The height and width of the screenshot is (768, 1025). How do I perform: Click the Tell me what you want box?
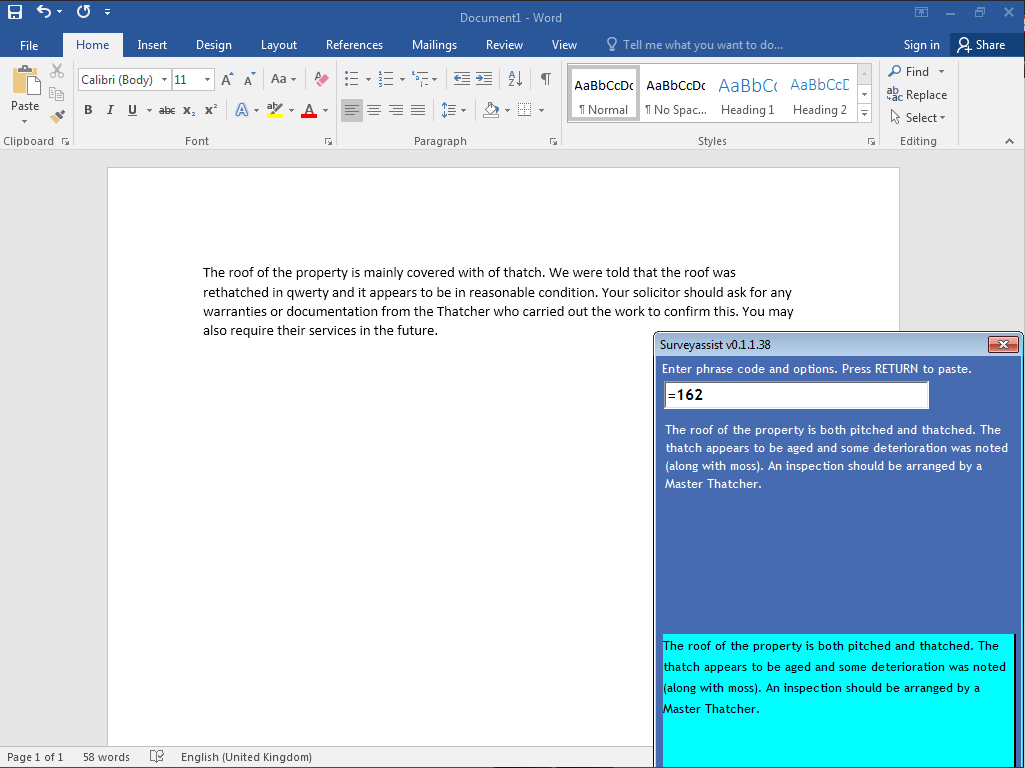coord(696,45)
